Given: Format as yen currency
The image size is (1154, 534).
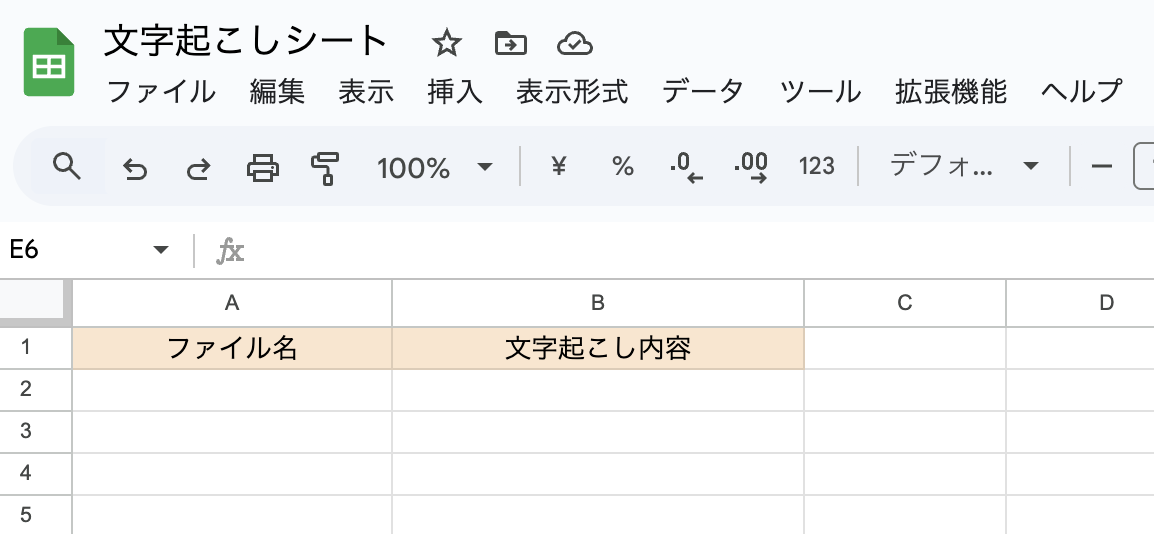Looking at the screenshot, I should tap(559, 167).
